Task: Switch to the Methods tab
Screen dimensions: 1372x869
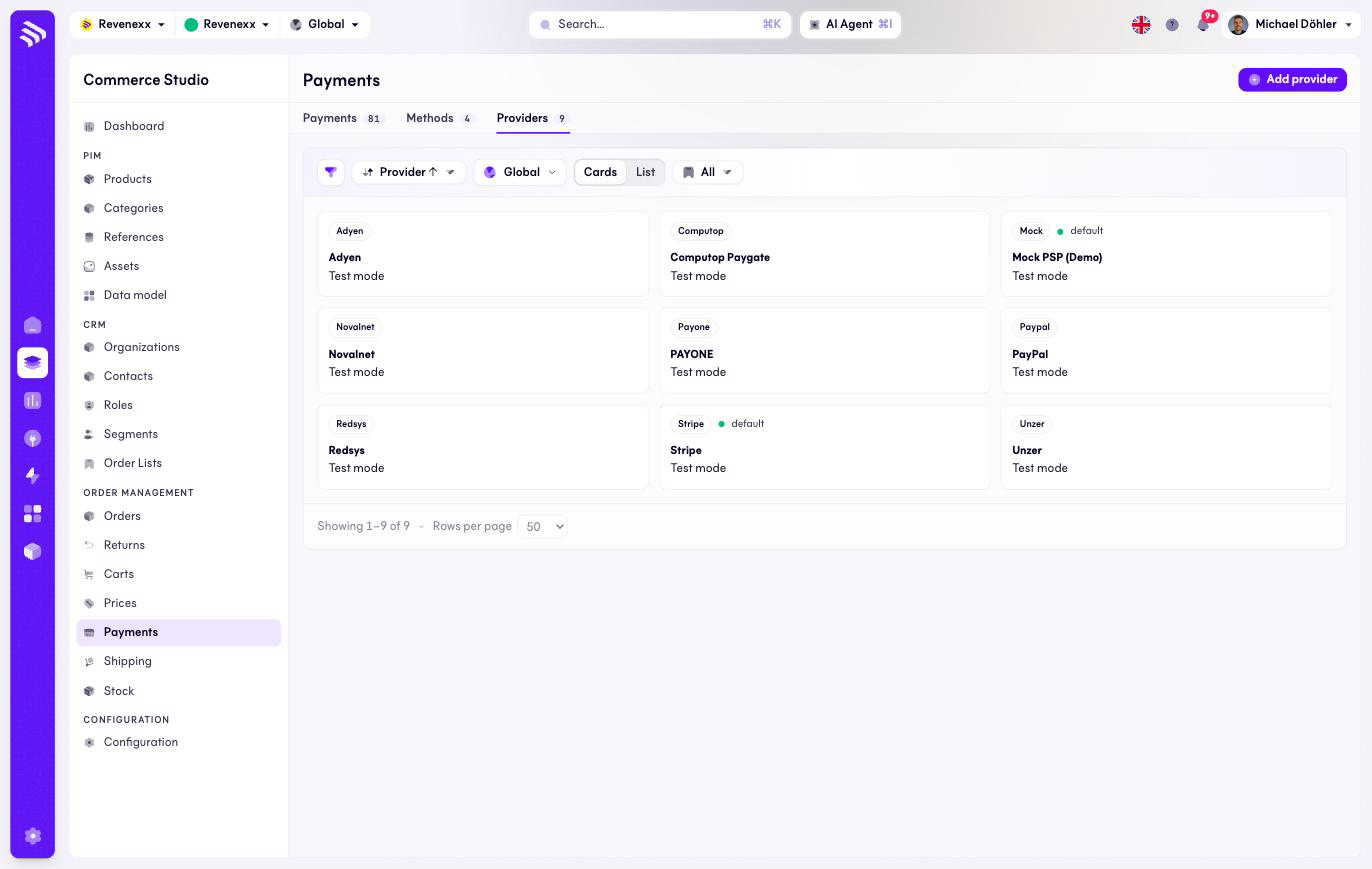Action: (439, 118)
